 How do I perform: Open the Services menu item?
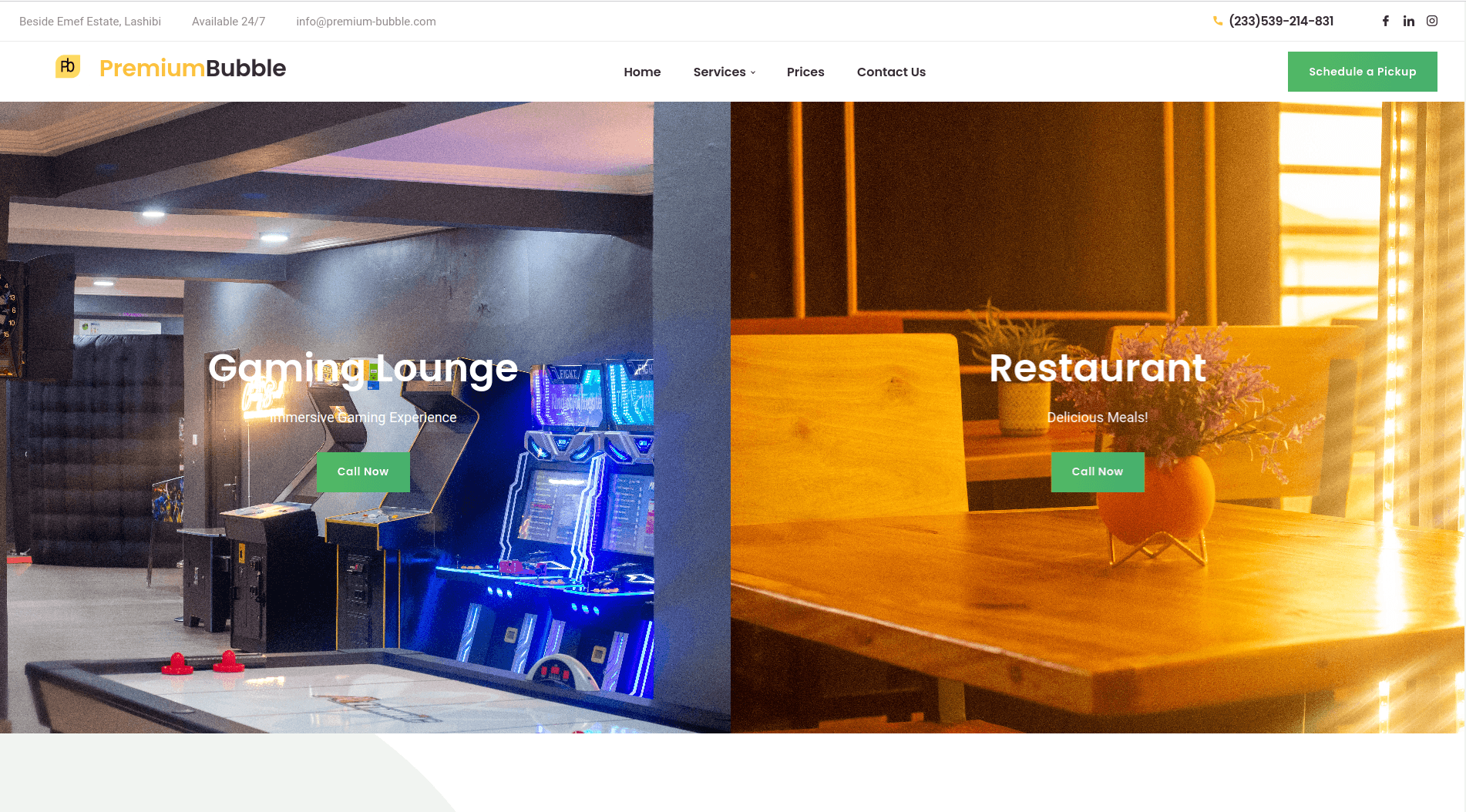pyautogui.click(x=719, y=72)
